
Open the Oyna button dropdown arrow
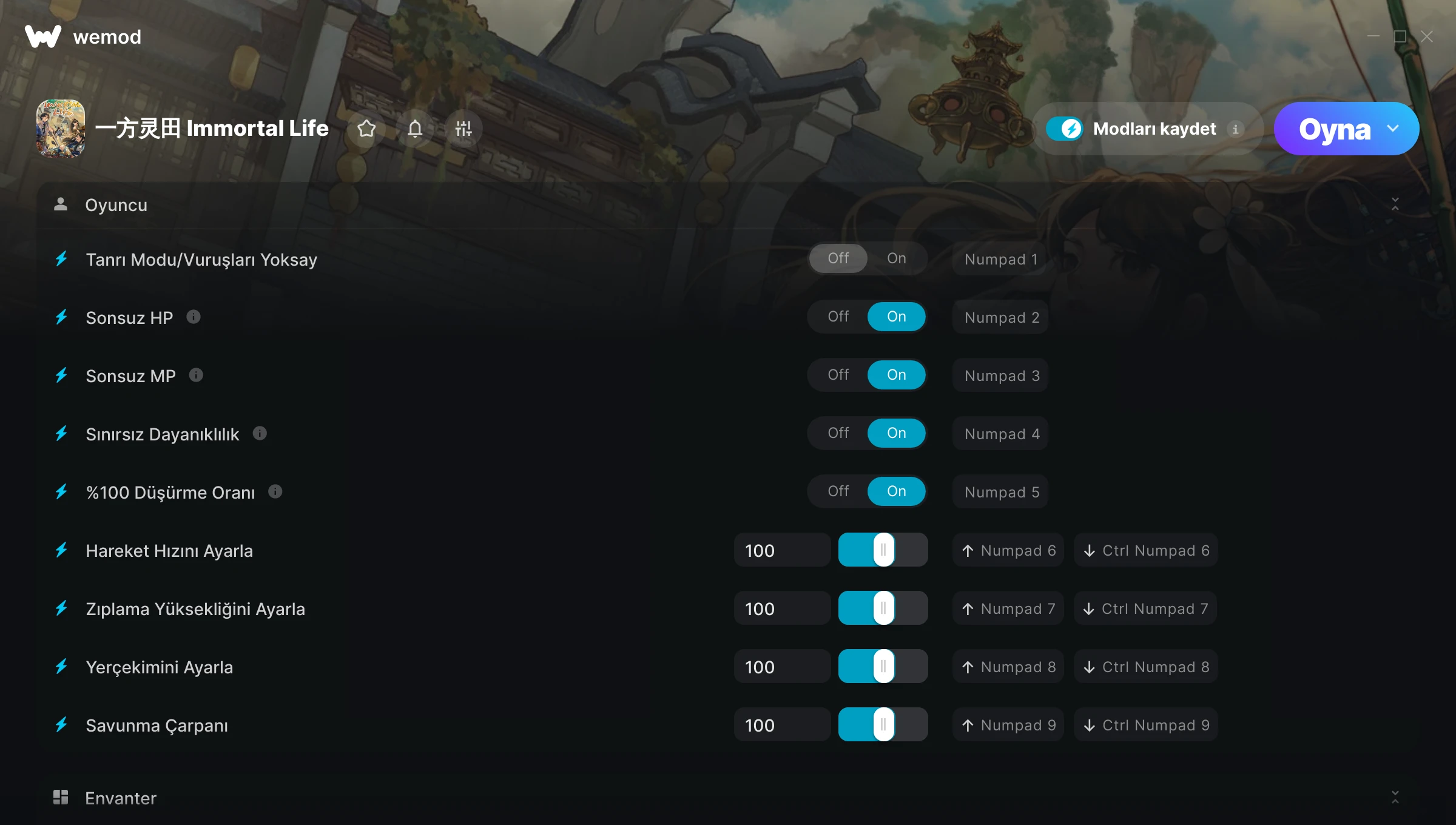tap(1393, 129)
